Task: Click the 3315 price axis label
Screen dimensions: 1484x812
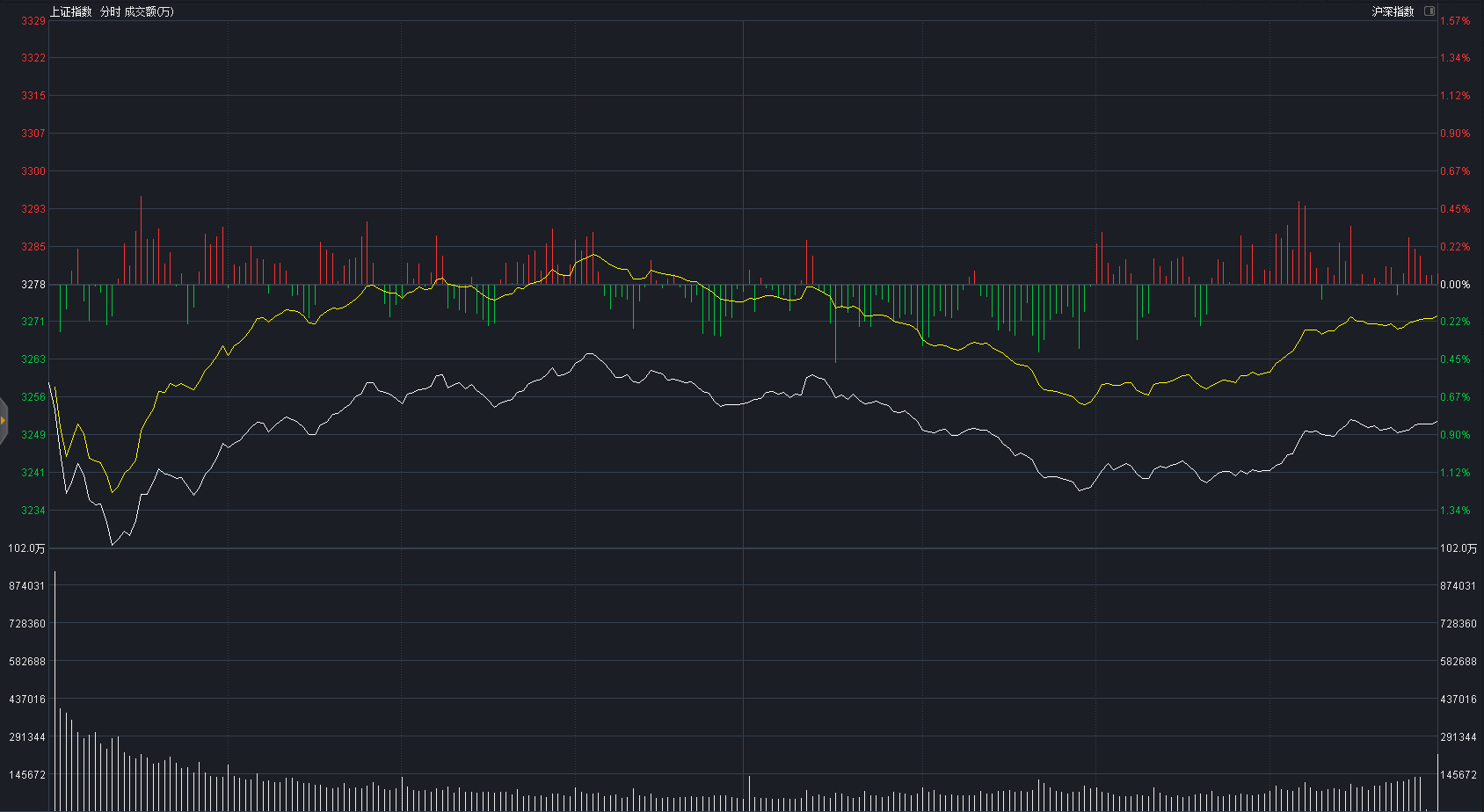Action: [x=33, y=96]
